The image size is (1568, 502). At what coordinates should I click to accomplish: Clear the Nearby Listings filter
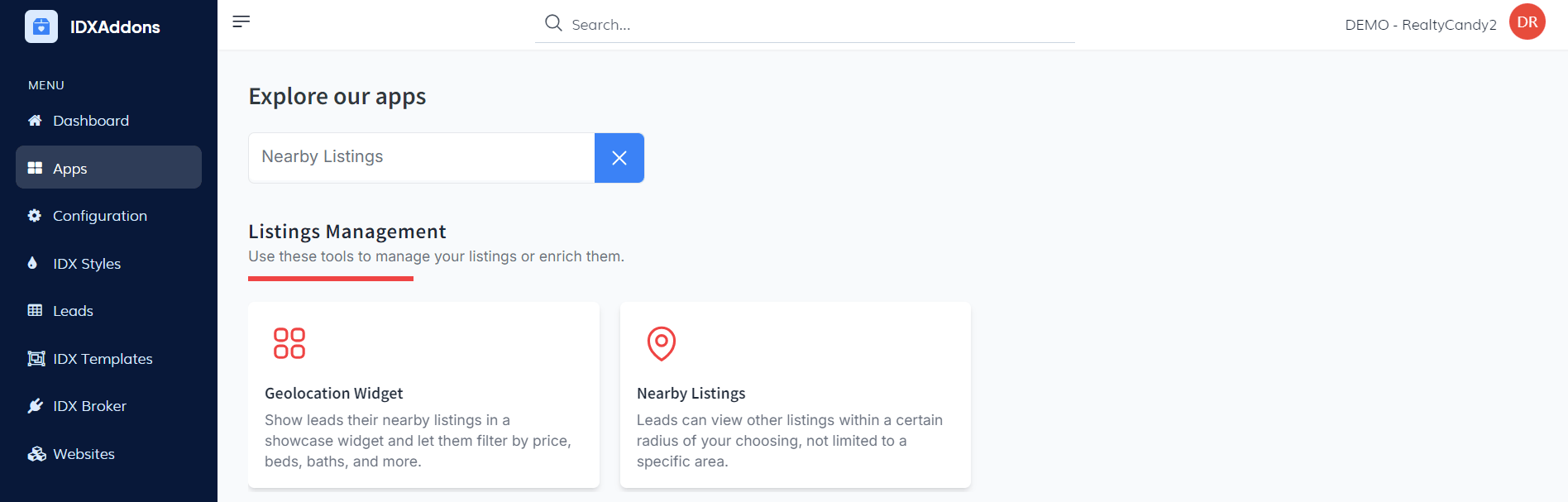[619, 158]
